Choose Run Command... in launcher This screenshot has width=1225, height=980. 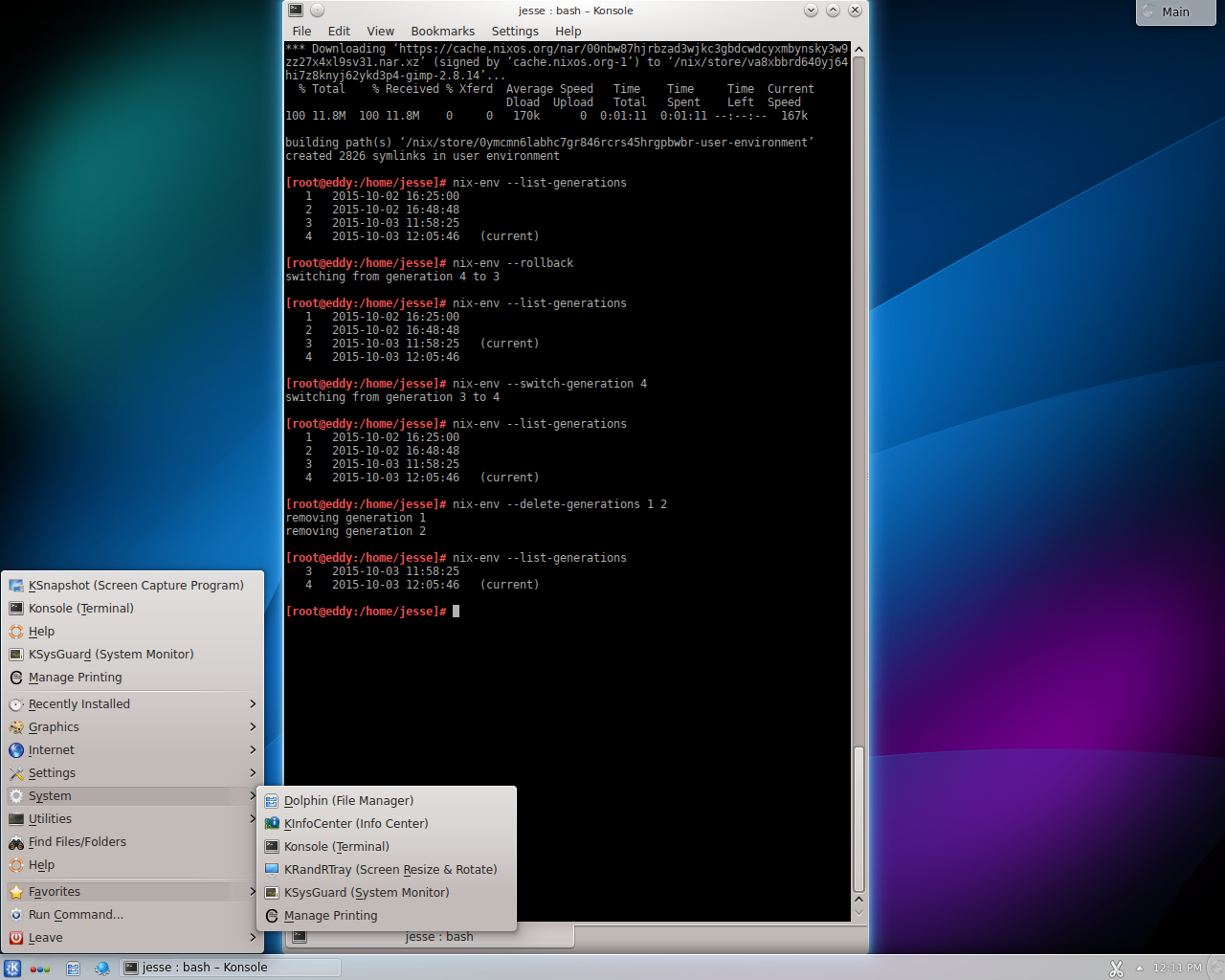132,915
